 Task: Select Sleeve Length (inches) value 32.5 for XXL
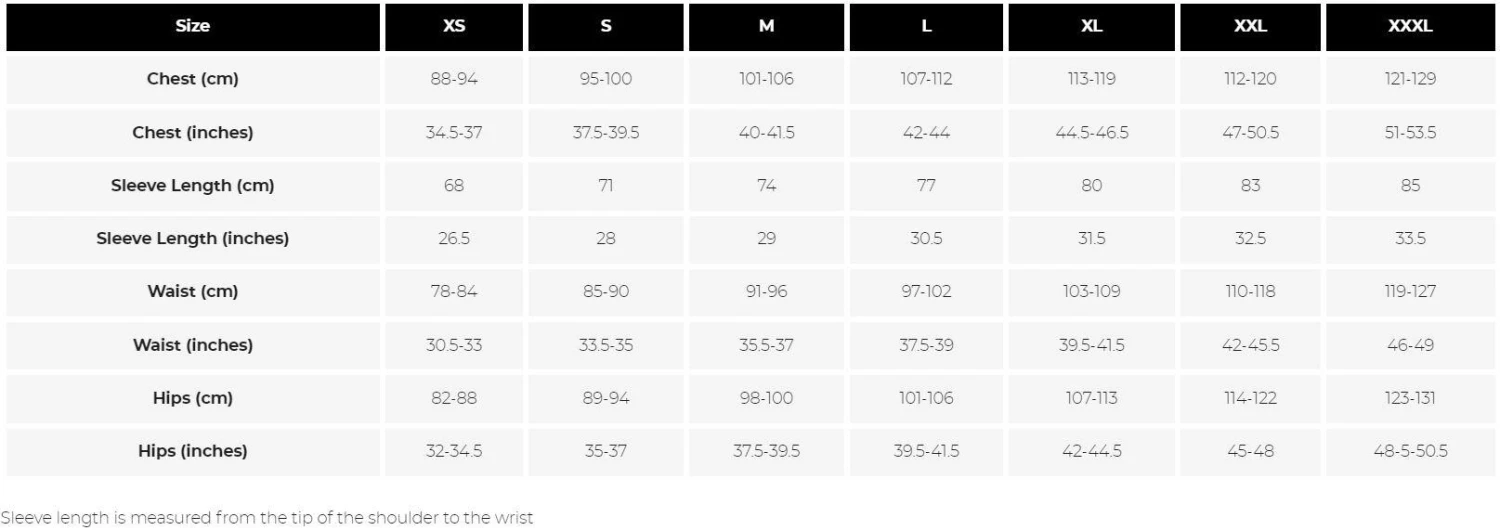tap(1250, 239)
